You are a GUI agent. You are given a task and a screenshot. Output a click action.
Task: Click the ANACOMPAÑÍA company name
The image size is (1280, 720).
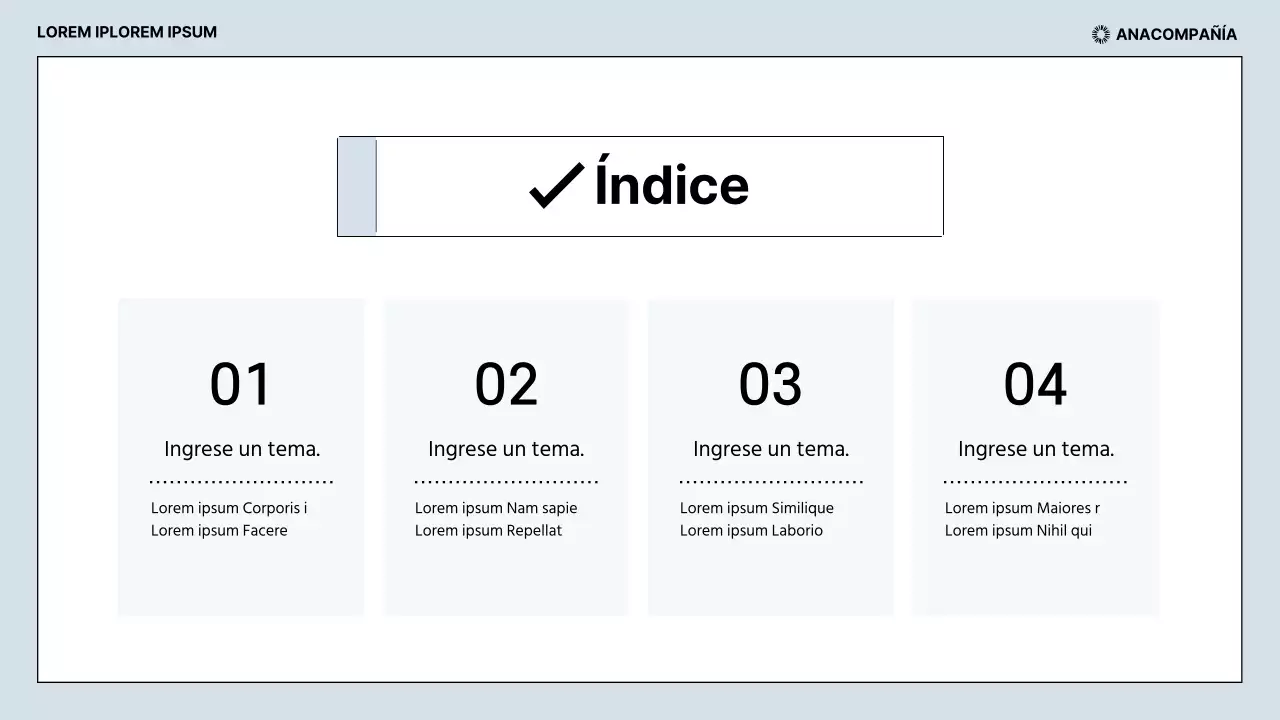click(1176, 34)
